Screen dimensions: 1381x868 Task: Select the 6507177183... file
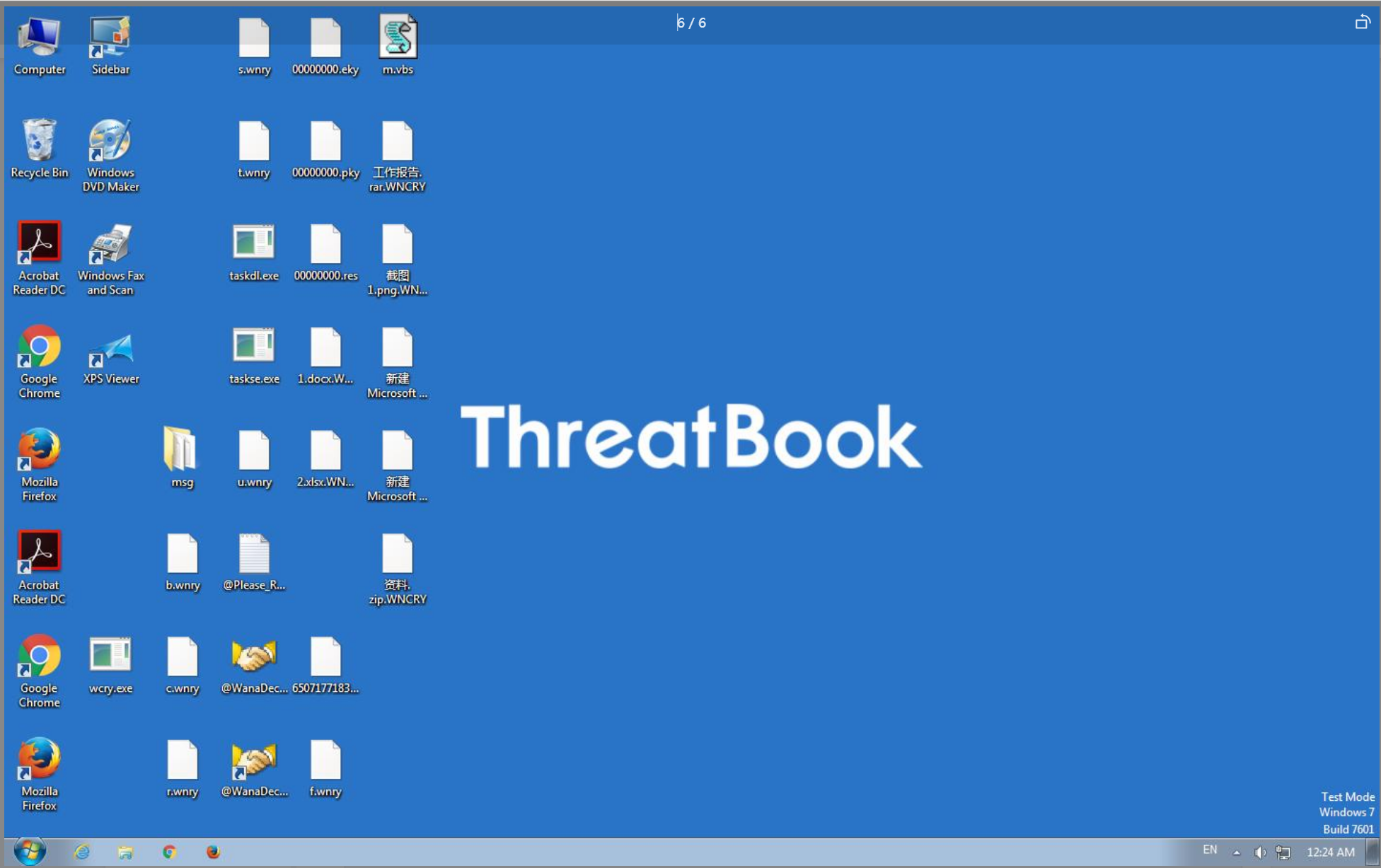pyautogui.click(x=325, y=665)
